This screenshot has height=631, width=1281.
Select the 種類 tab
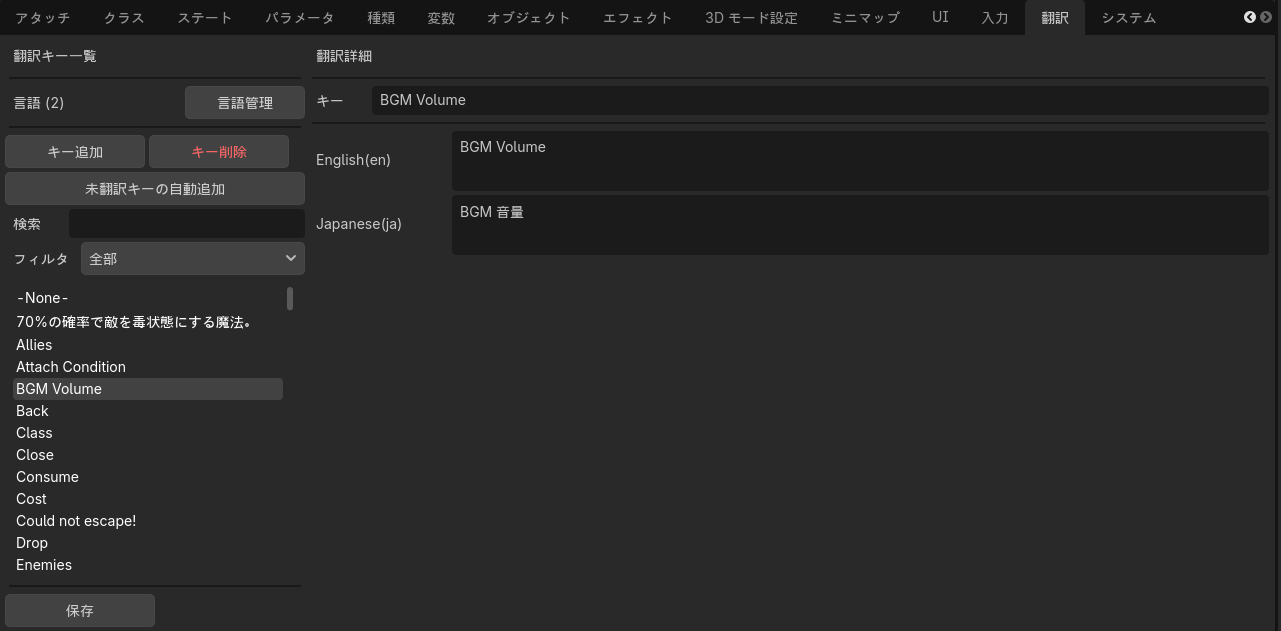(381, 17)
